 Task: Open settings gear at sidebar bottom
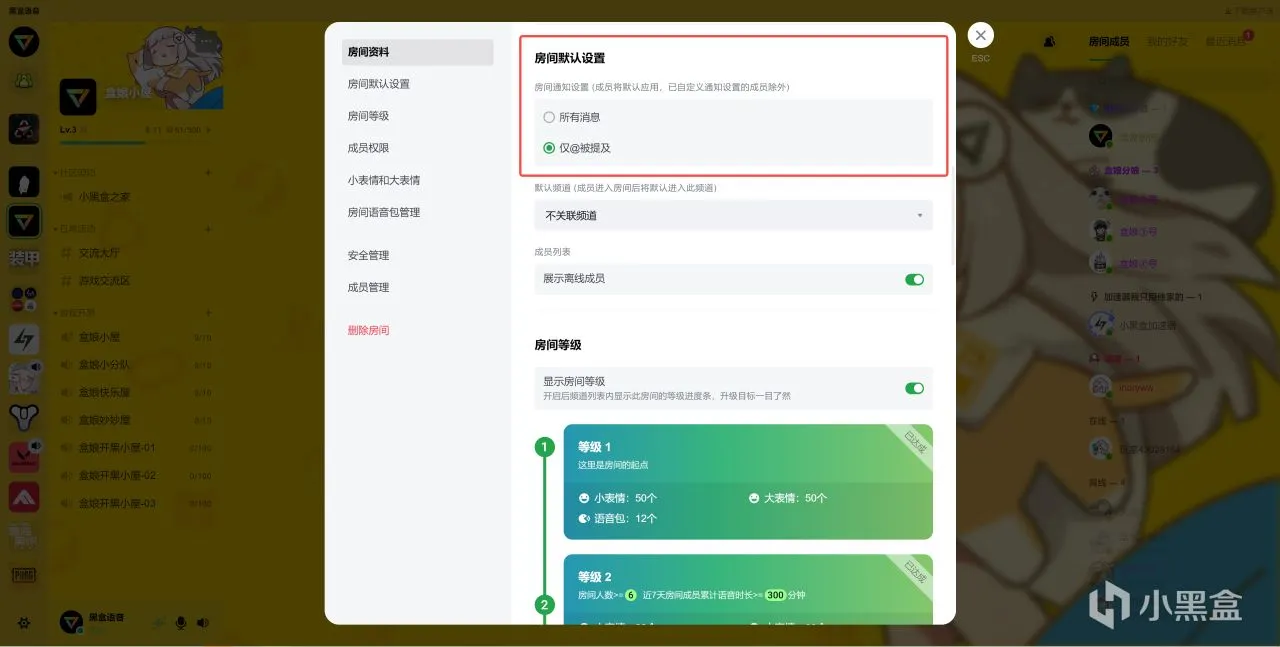[24, 623]
